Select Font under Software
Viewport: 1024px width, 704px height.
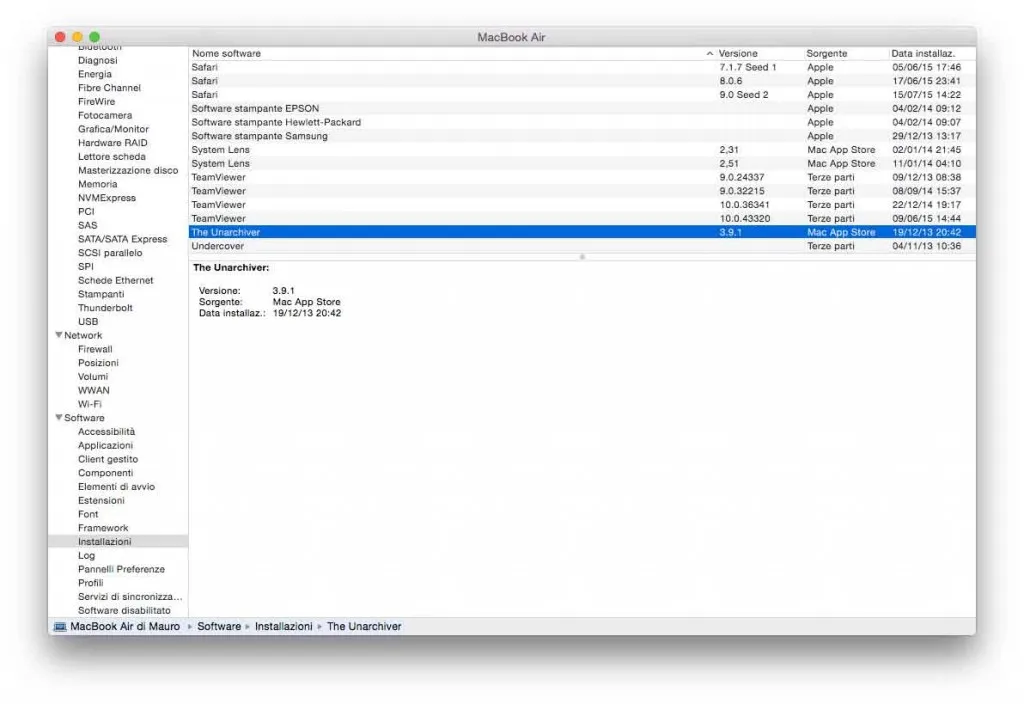[88, 514]
